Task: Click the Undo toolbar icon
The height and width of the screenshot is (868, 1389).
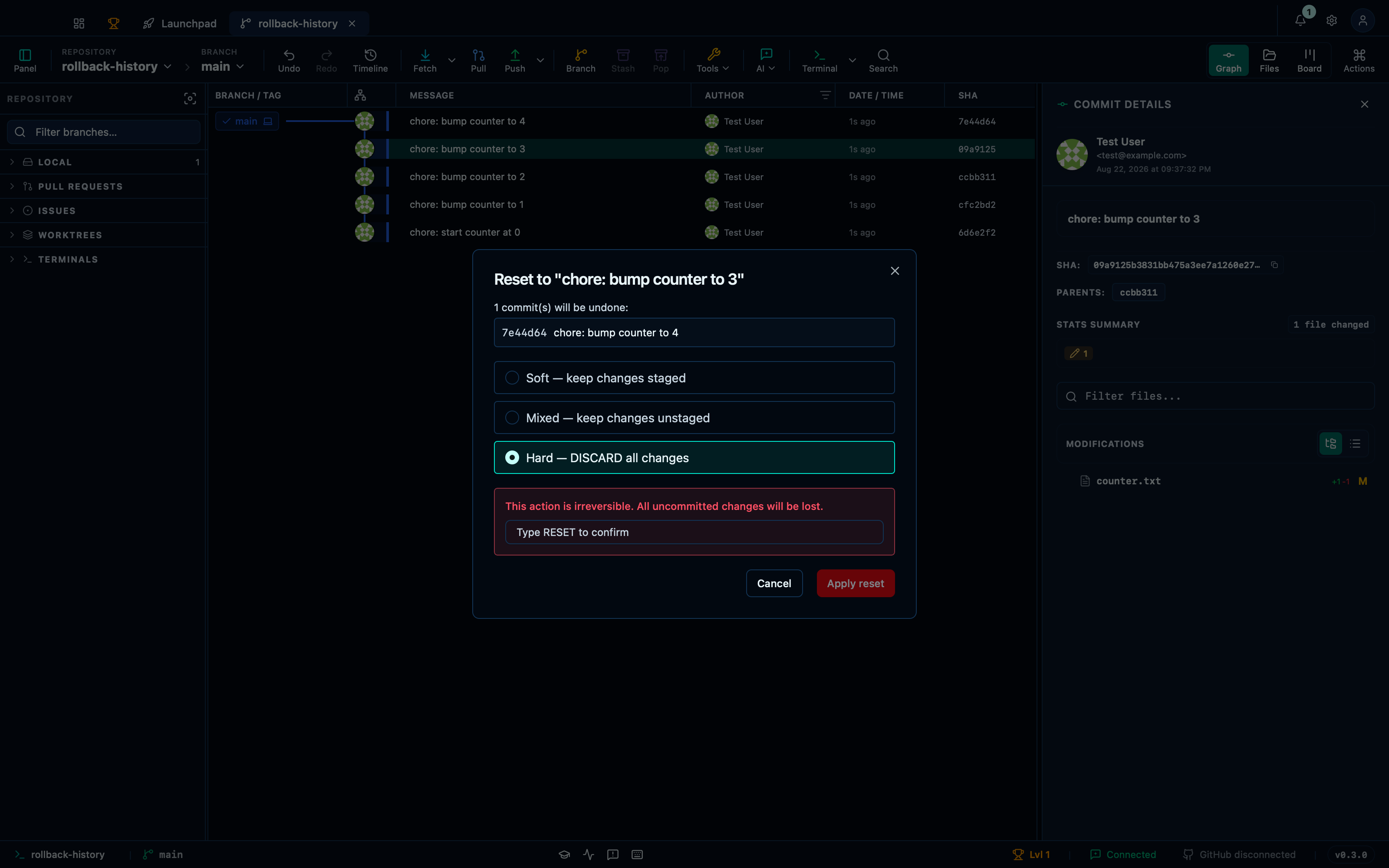Action: [x=289, y=60]
